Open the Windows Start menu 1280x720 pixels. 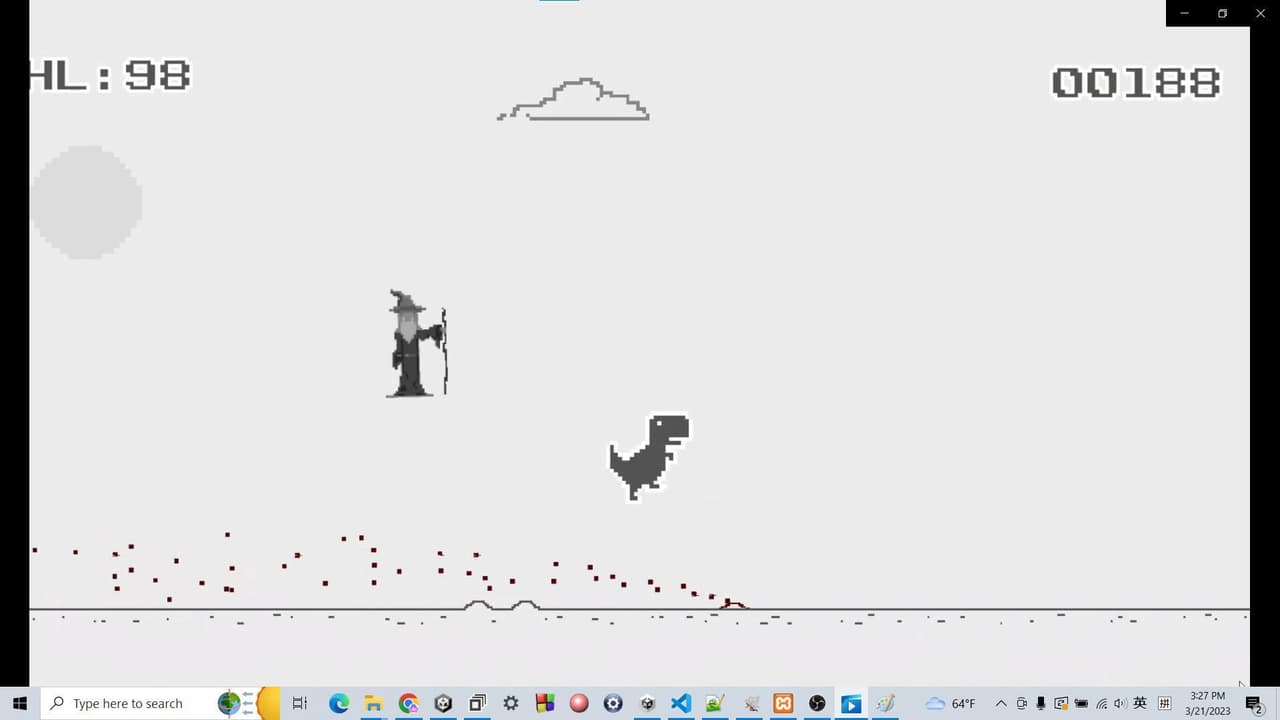tap(19, 703)
